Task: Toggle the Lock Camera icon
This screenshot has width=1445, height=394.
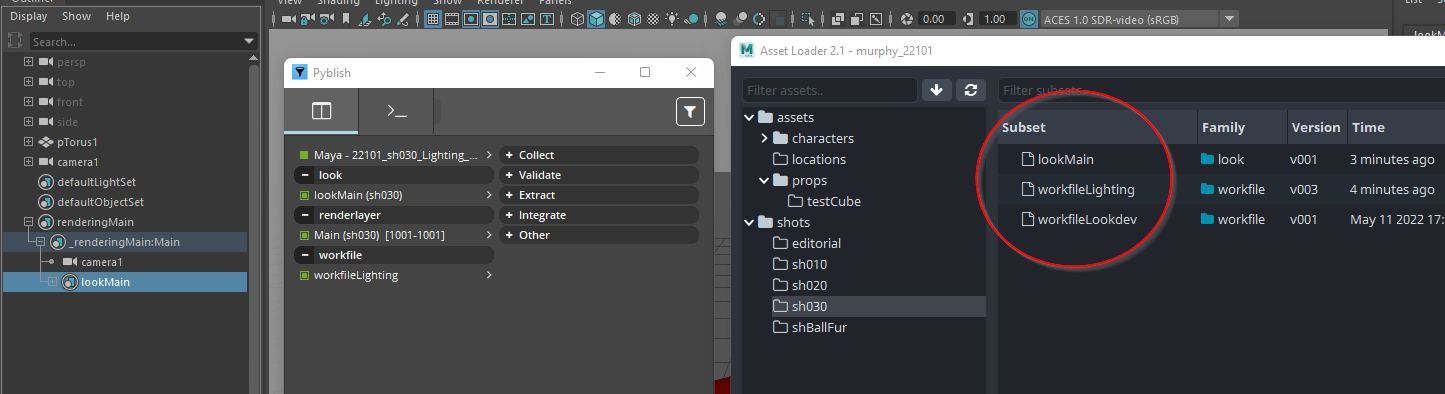Action: (307, 19)
